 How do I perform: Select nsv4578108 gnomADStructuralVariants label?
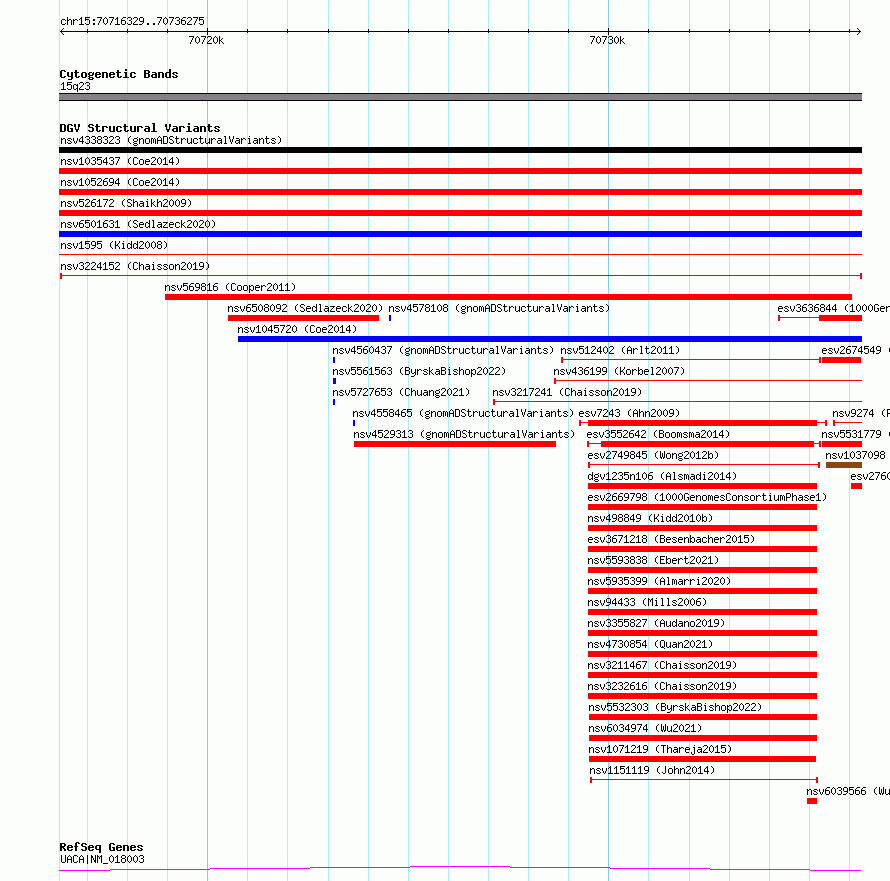tap(499, 308)
